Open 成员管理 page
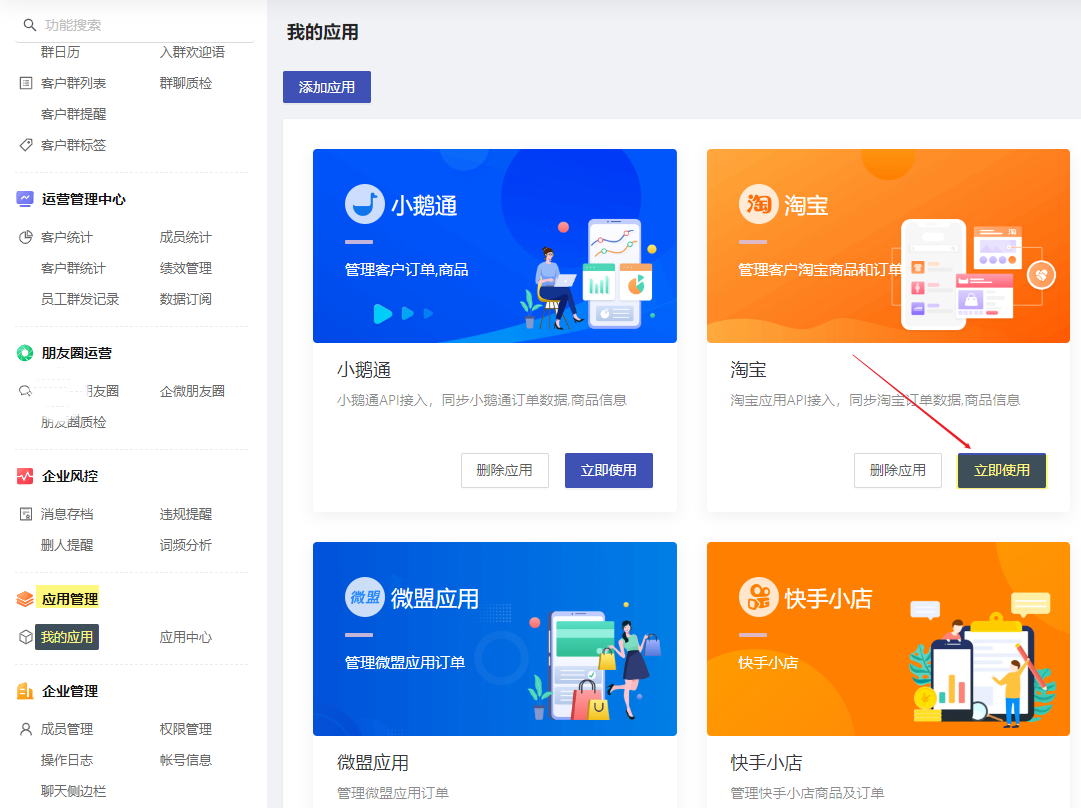Screen dimensions: 1081x808 67,729
